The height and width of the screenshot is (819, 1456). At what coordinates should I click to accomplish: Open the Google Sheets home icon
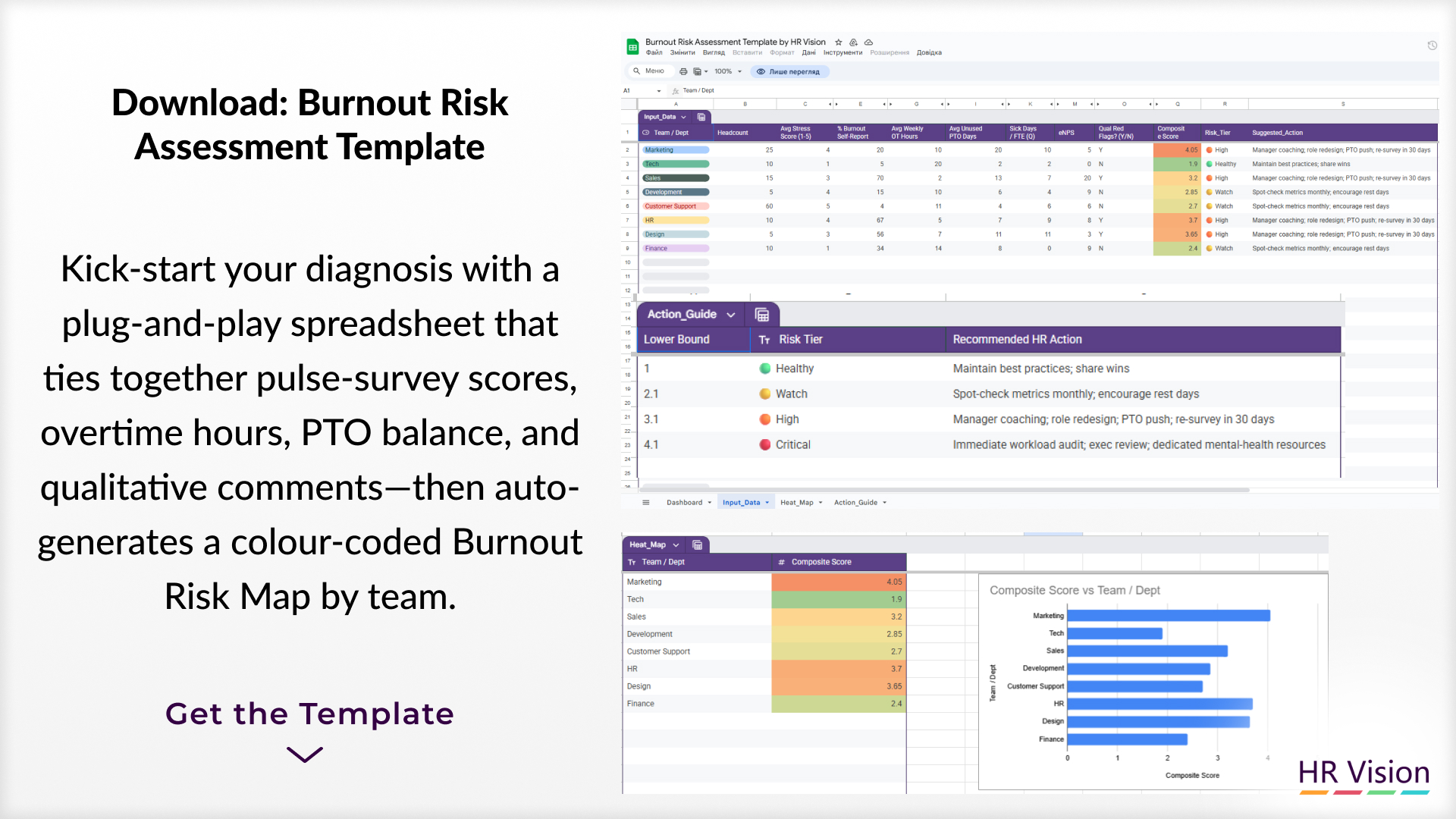coord(632,47)
